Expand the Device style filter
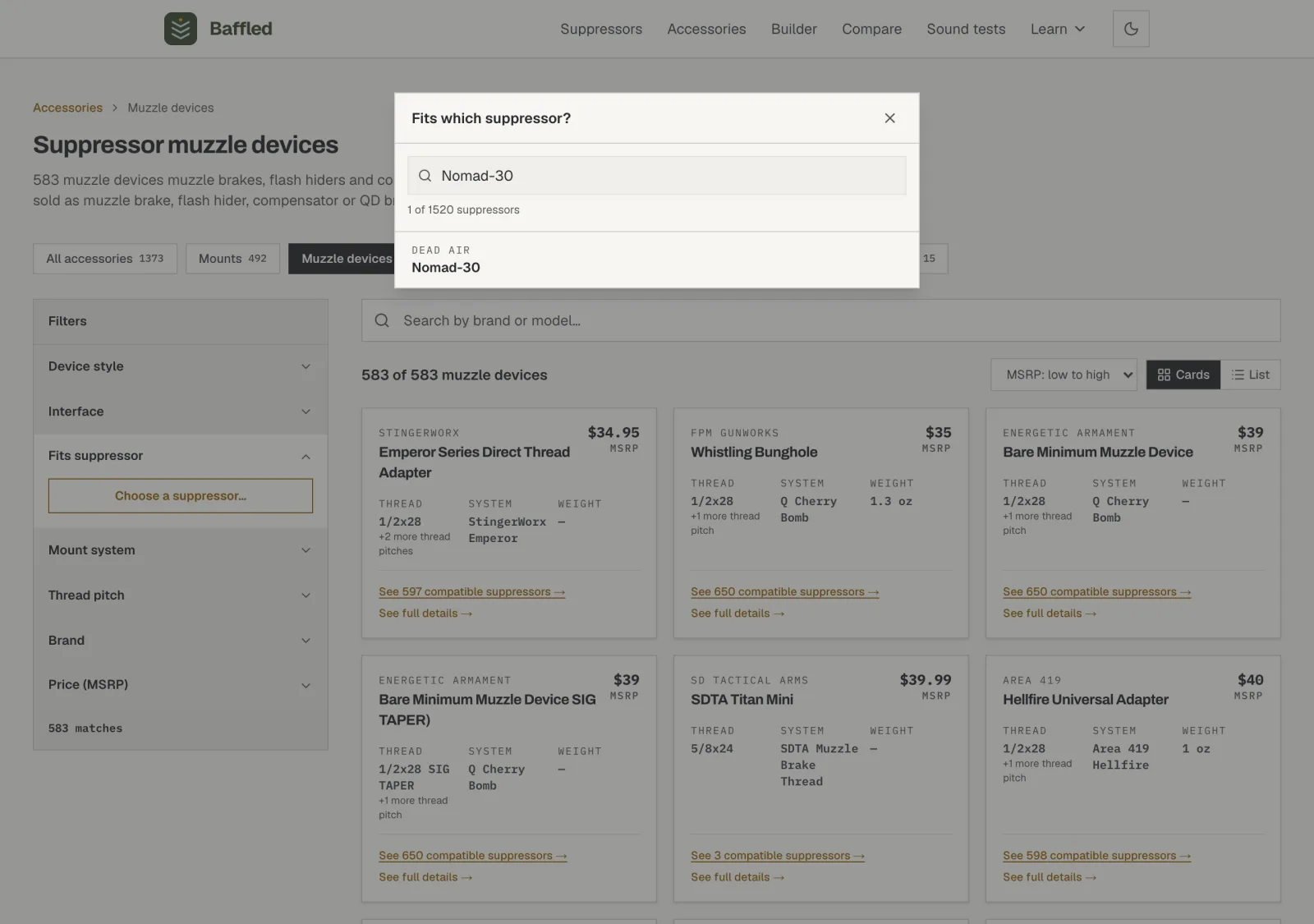The width and height of the screenshot is (1314, 924). pyautogui.click(x=181, y=366)
